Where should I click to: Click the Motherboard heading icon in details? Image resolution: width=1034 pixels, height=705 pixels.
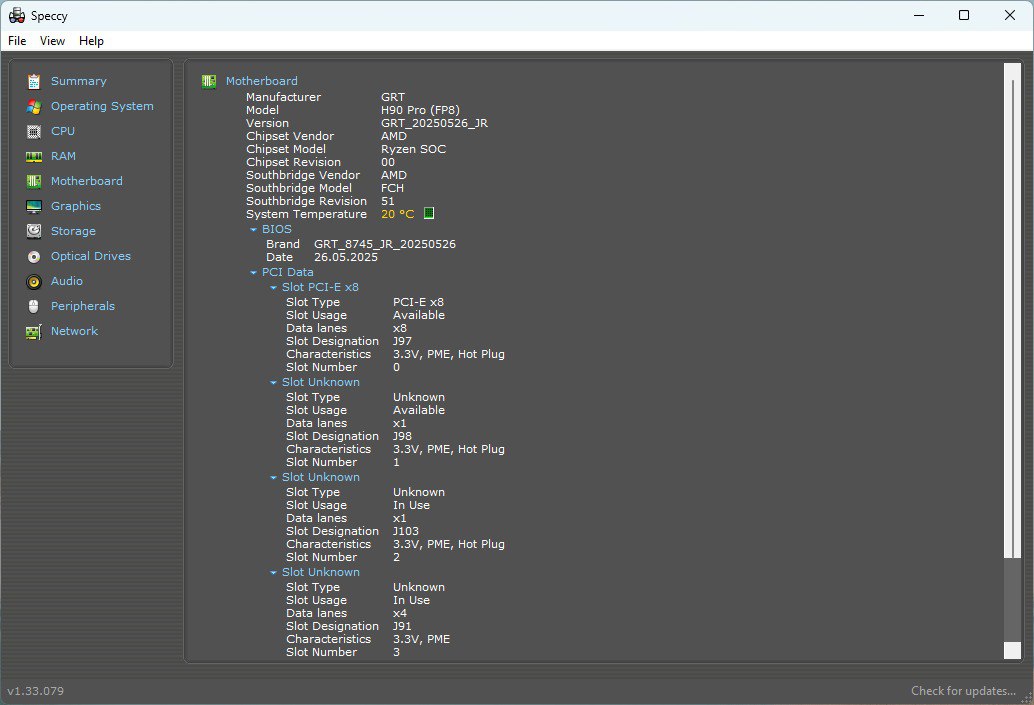[209, 81]
